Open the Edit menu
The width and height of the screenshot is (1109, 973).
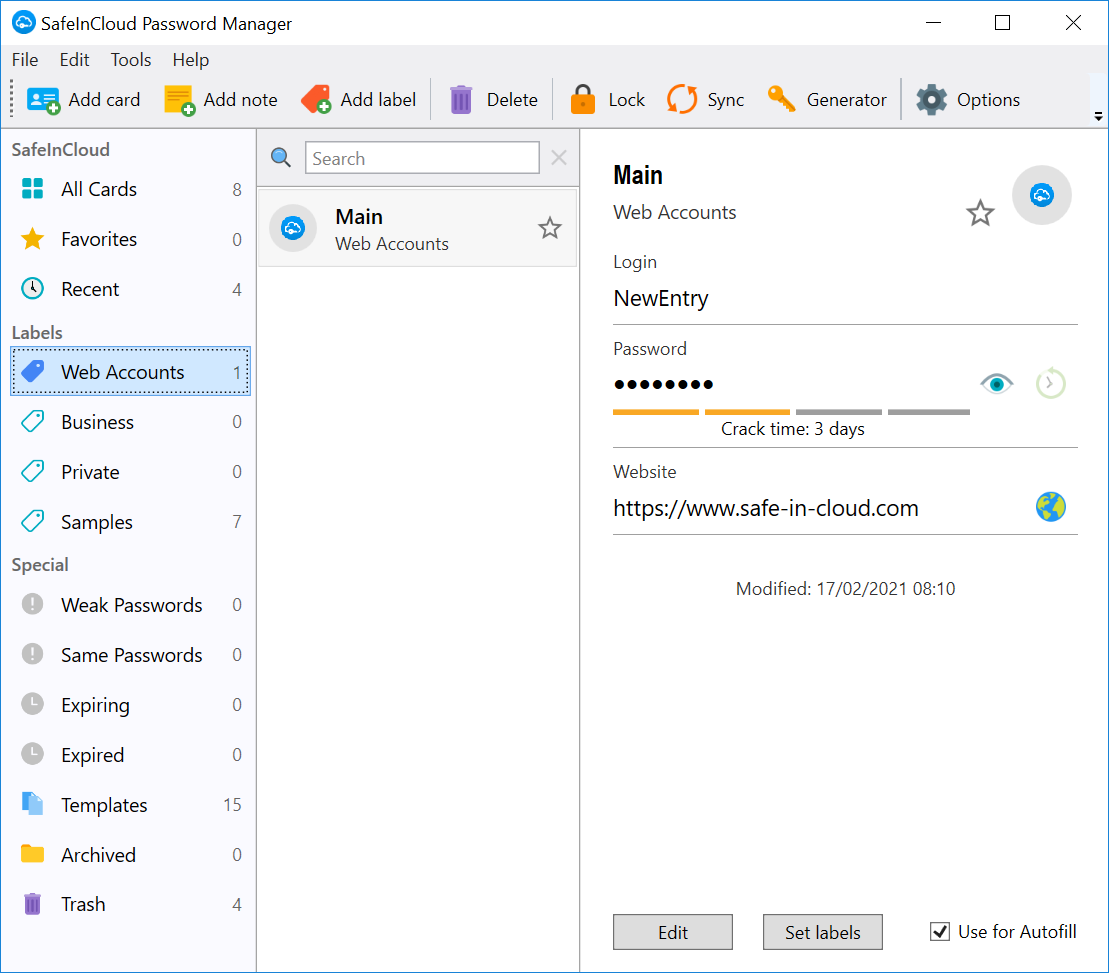click(74, 60)
